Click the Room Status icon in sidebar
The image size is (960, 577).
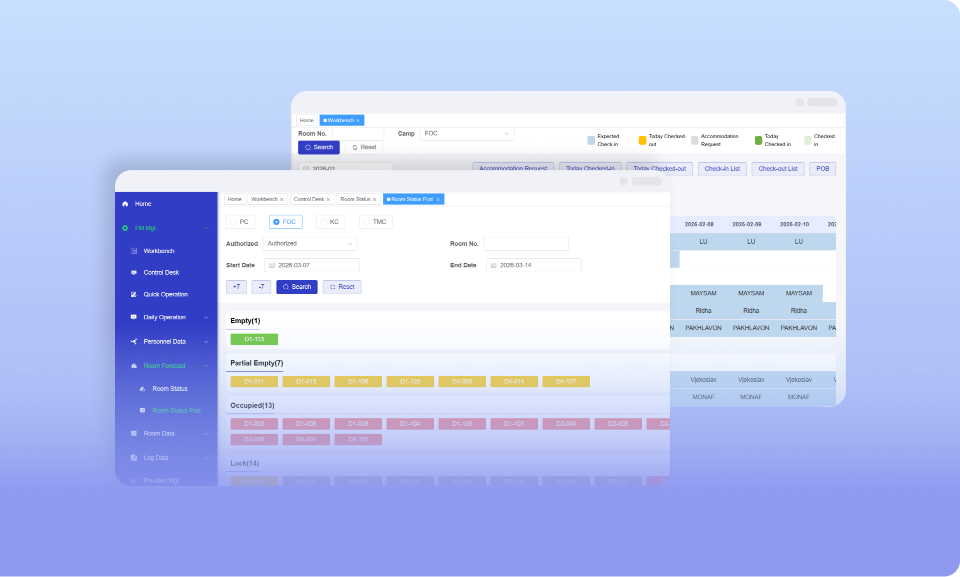(143, 389)
